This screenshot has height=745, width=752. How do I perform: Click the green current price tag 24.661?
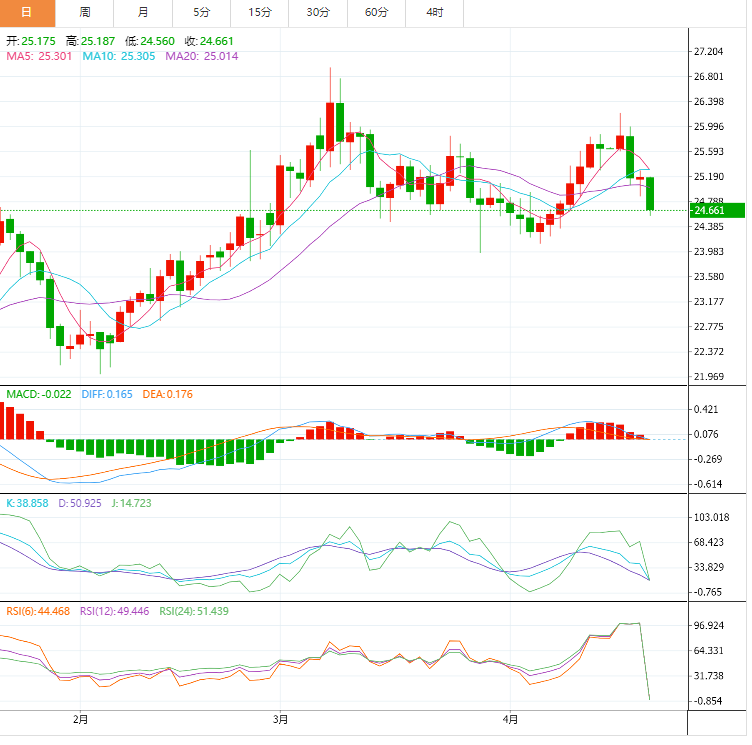(717, 211)
